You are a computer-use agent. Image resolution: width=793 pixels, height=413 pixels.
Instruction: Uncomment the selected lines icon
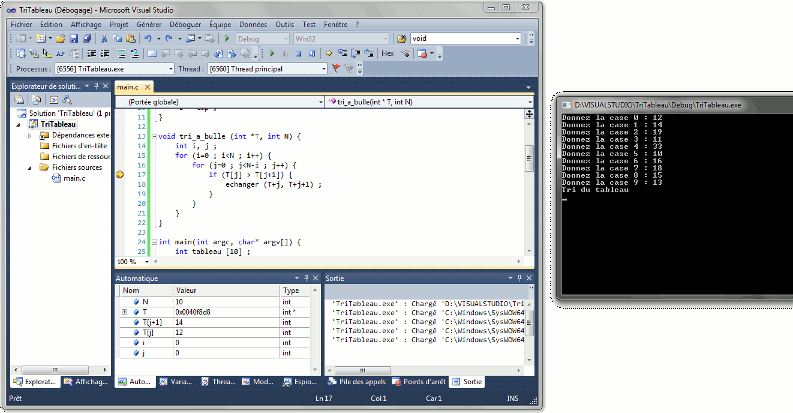click(x=135, y=54)
